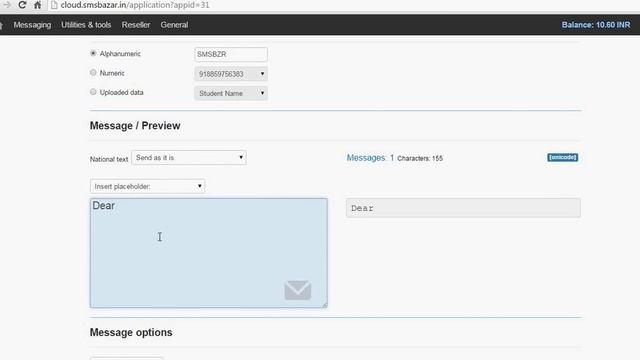This screenshot has width=640, height=360.
Task: Choose the Uploaded data radio option
Action: click(93, 92)
